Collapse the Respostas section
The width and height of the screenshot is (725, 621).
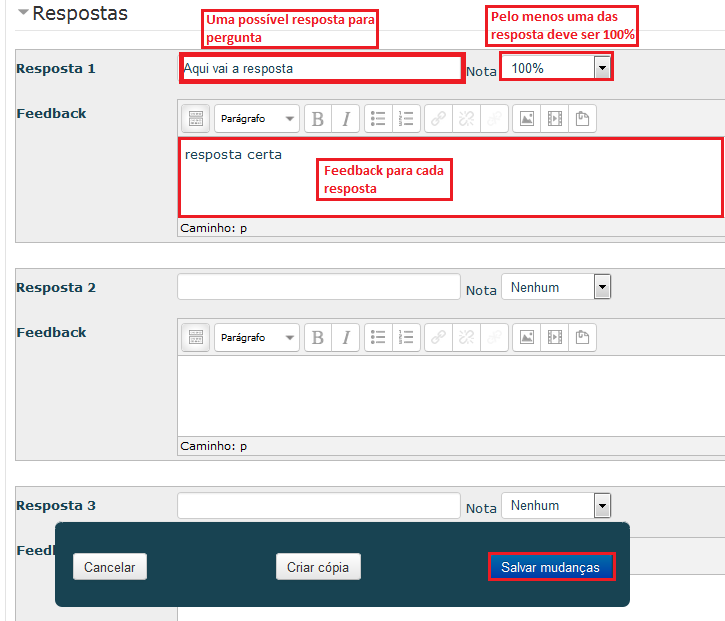[23, 14]
